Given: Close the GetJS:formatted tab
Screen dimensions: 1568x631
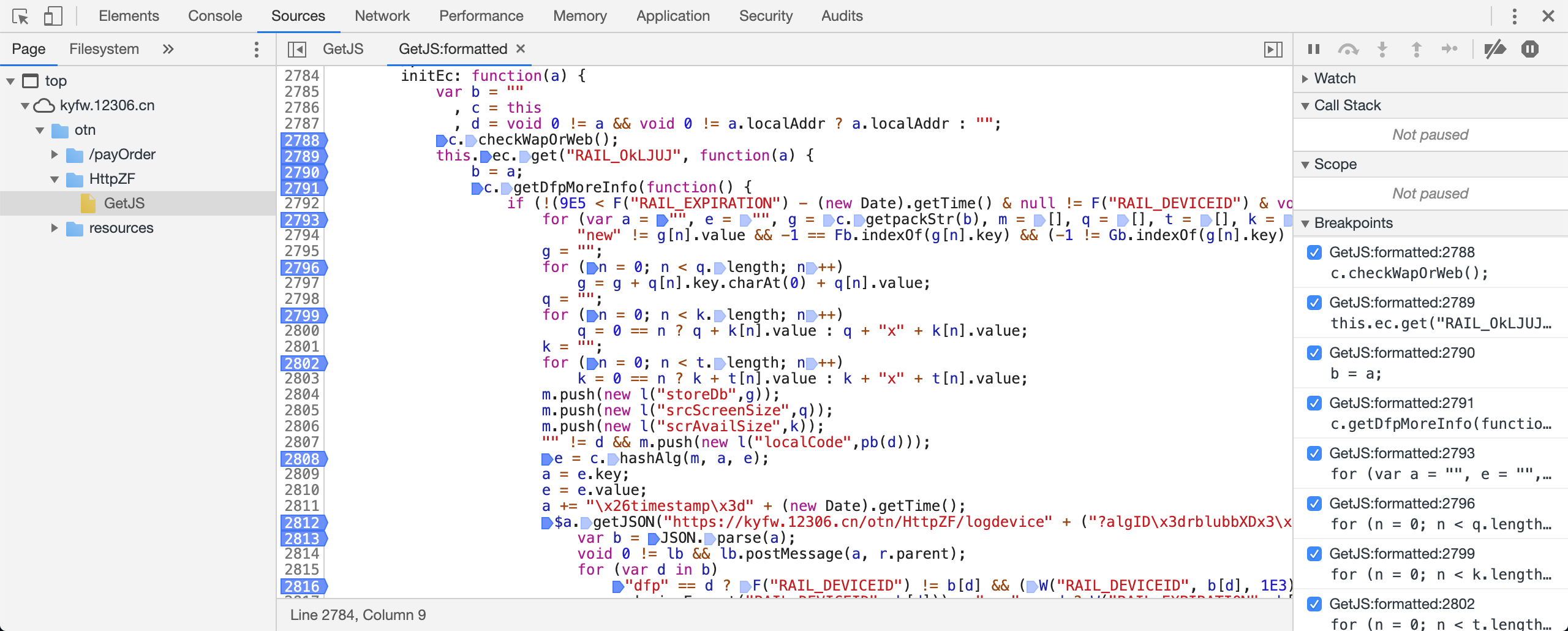Looking at the screenshot, I should tap(521, 48).
